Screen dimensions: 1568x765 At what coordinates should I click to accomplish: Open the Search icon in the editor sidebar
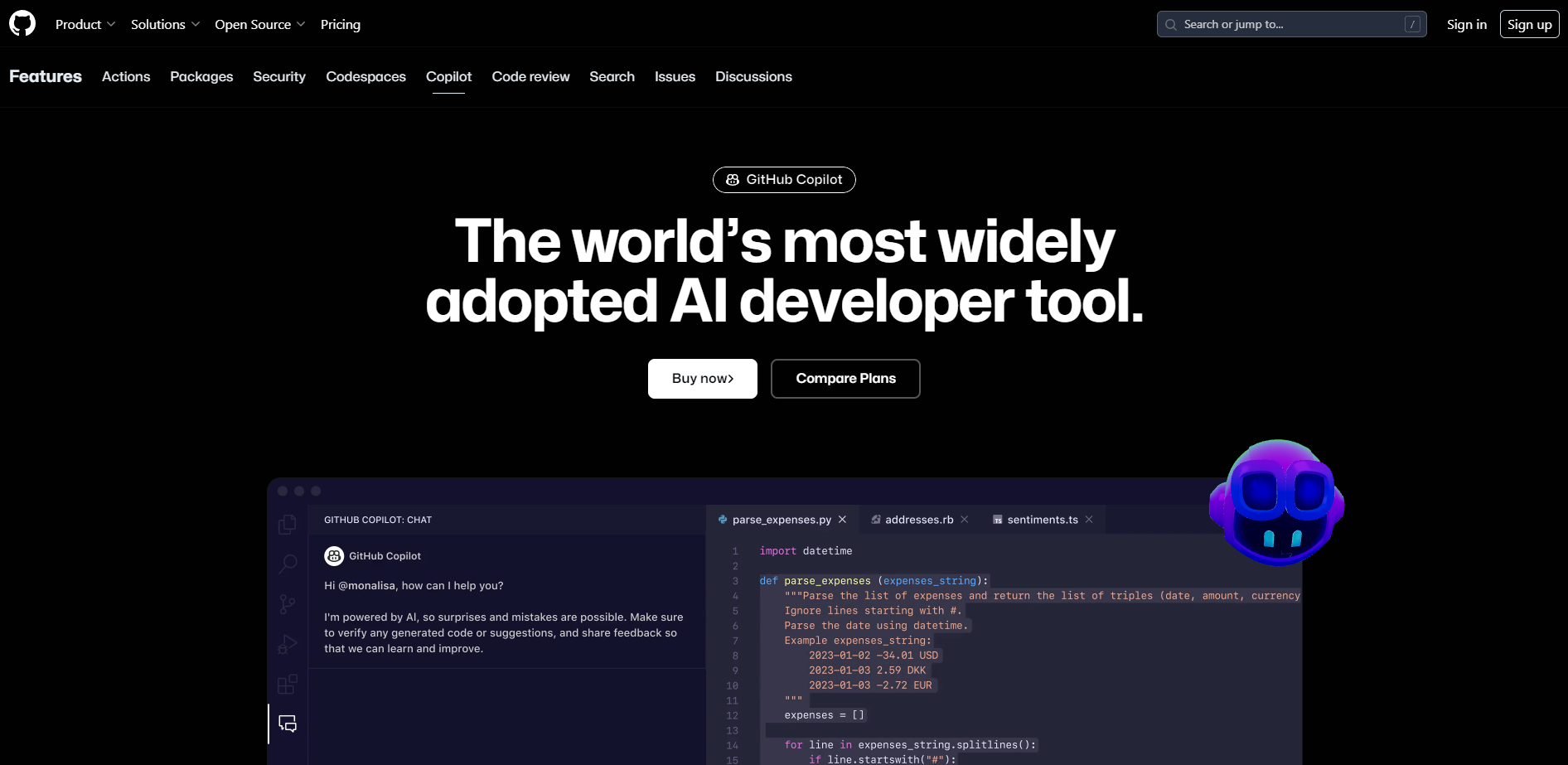[x=287, y=564]
